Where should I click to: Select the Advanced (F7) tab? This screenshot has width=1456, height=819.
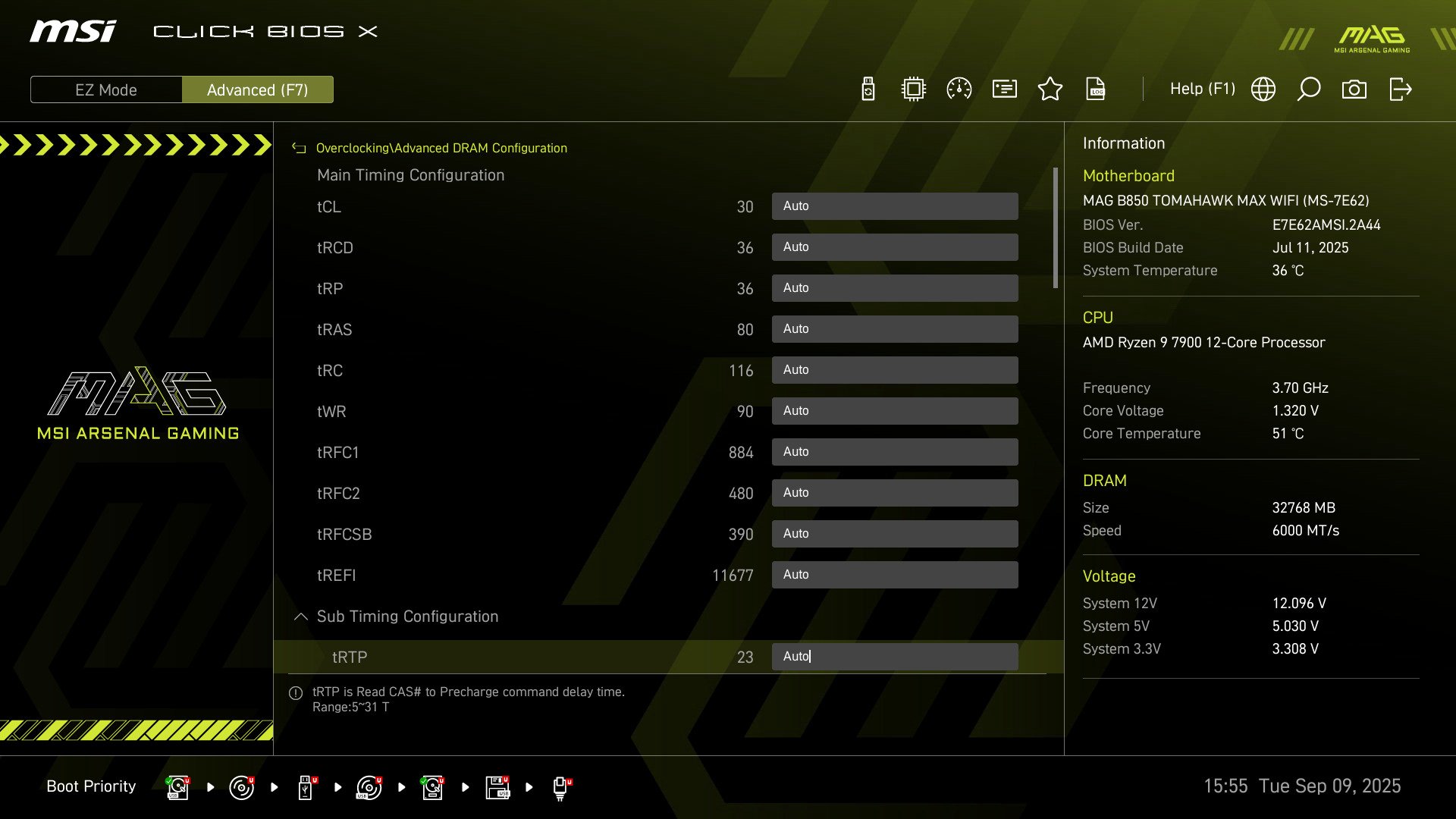pyautogui.click(x=258, y=89)
